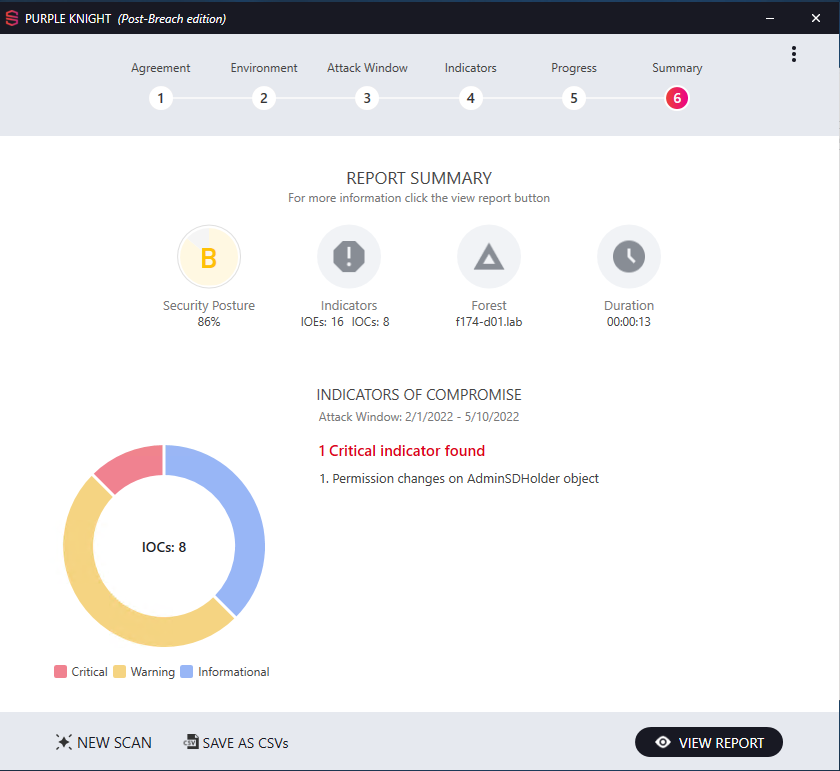The width and height of the screenshot is (840, 771).
Task: Click the 'Critical' legend label
Action: pyautogui.click(x=89, y=672)
